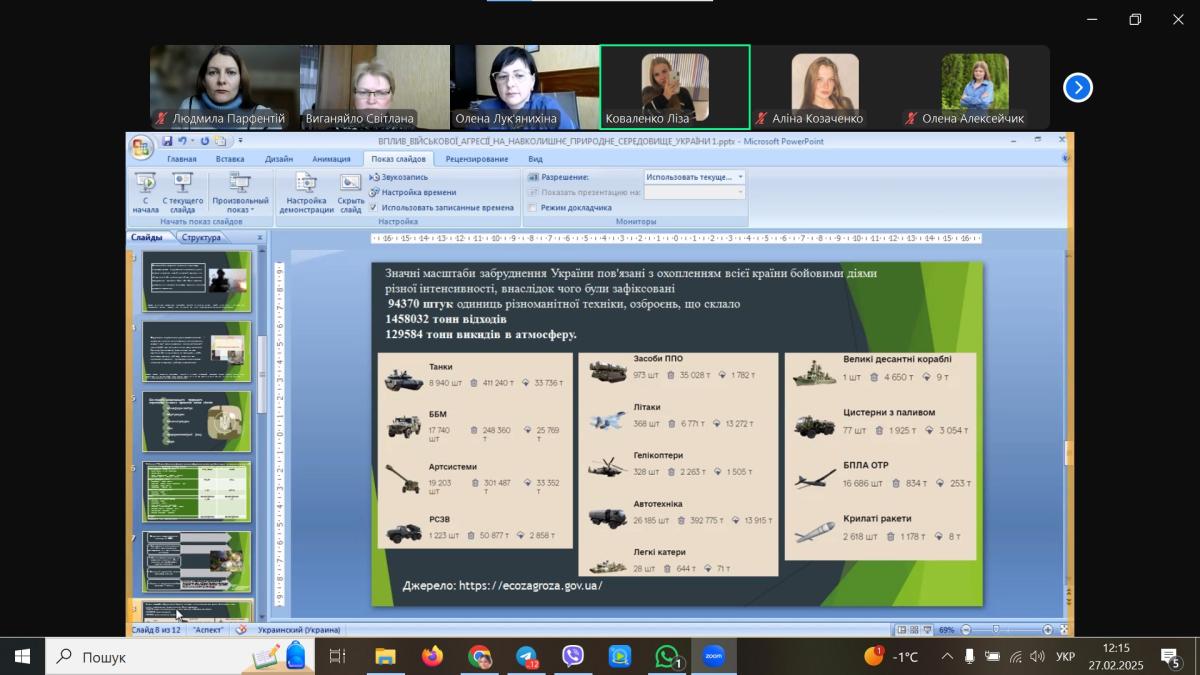
Task: Open Анимация ribbon tab
Action: click(331, 159)
